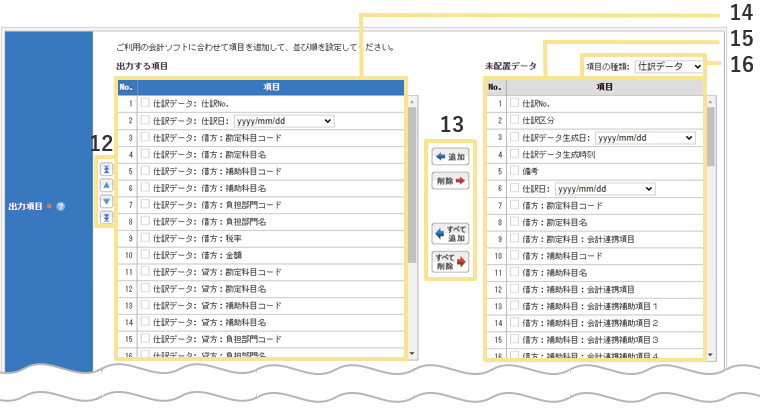Check the 仕訳区分 checkbox in unplaced data
The image size is (760, 409).
pyautogui.click(x=515, y=120)
